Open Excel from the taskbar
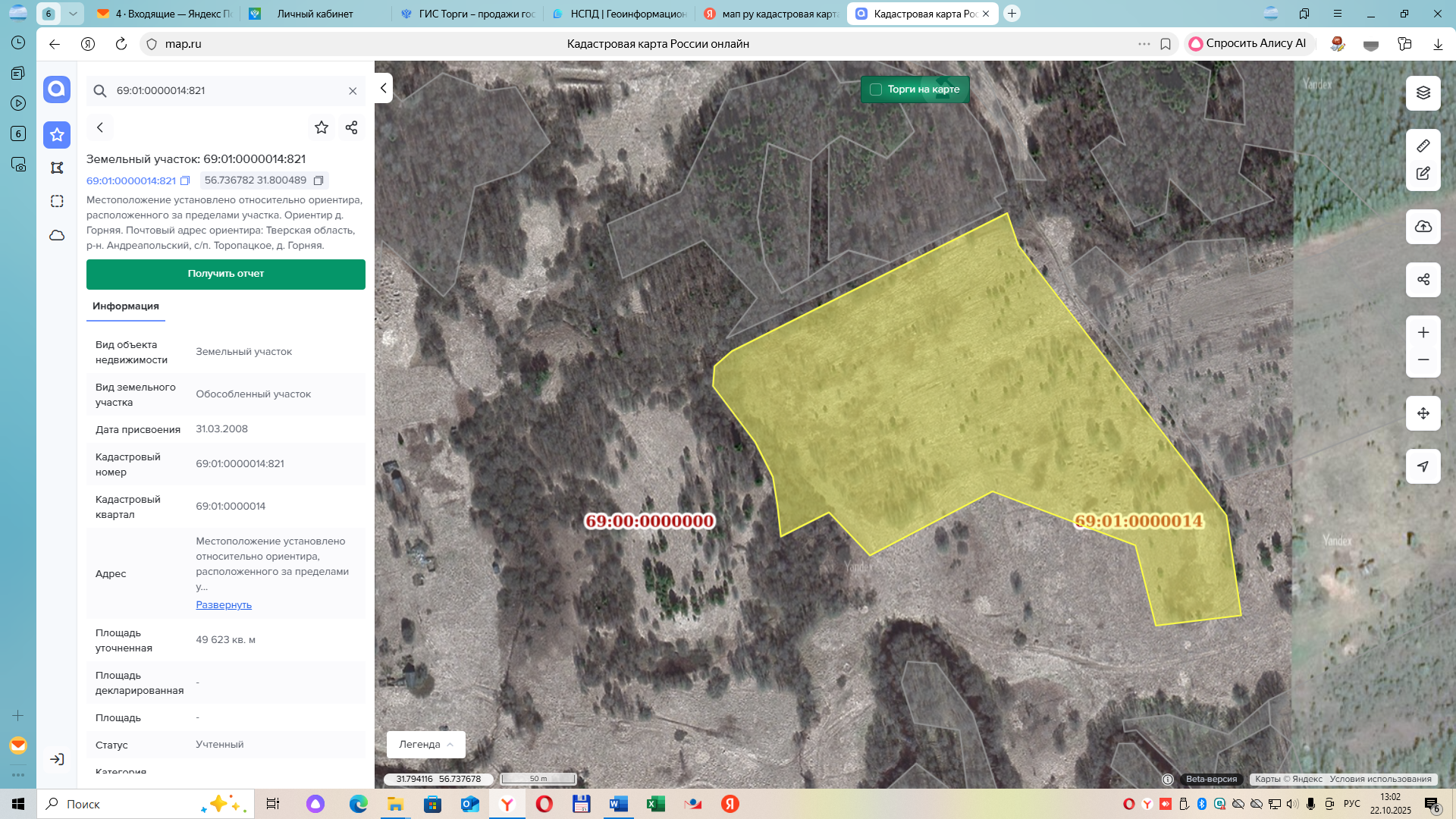 pos(656,804)
